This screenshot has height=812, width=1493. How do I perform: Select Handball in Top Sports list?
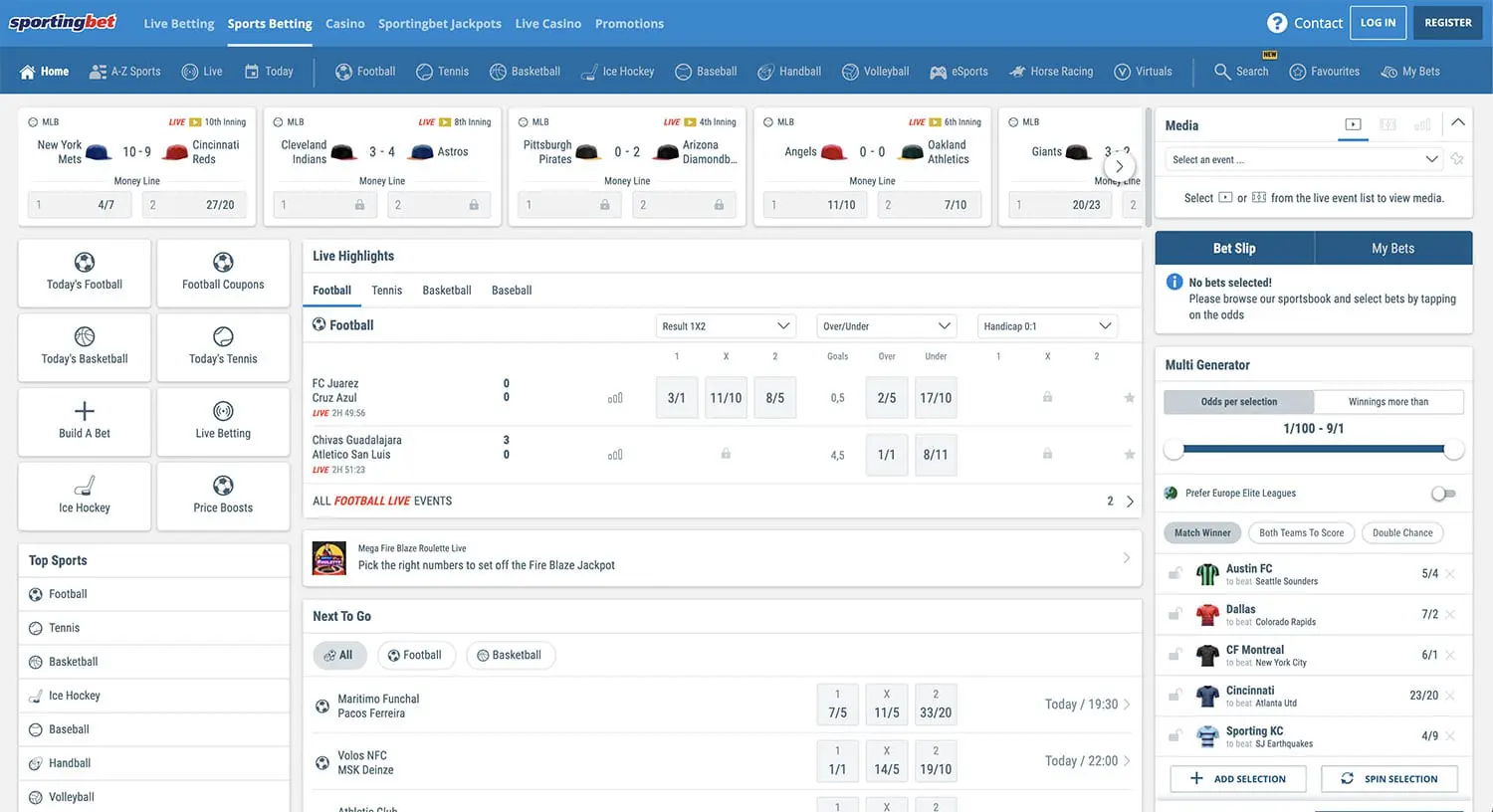click(x=154, y=763)
